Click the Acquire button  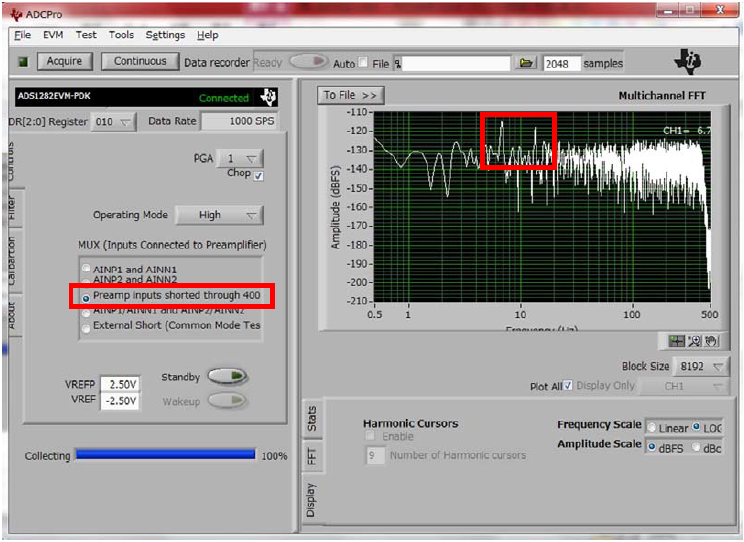(64, 61)
